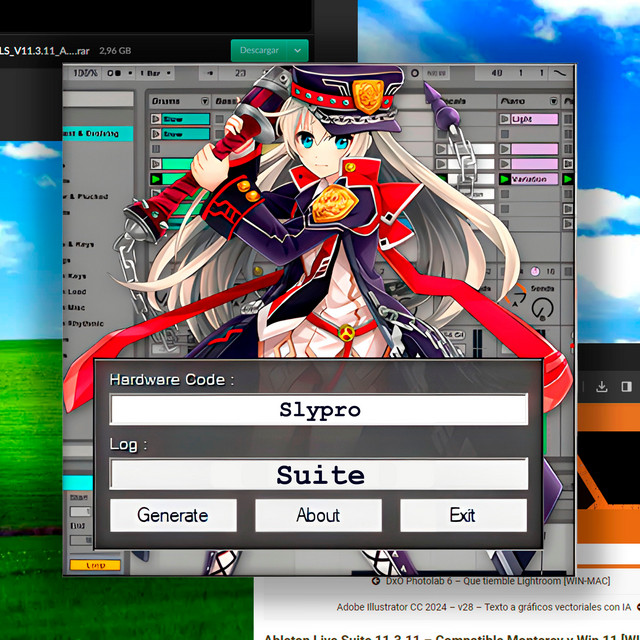640x640 pixels.
Task: Expand the Descargar dropdown arrow
Action: pos(297,50)
